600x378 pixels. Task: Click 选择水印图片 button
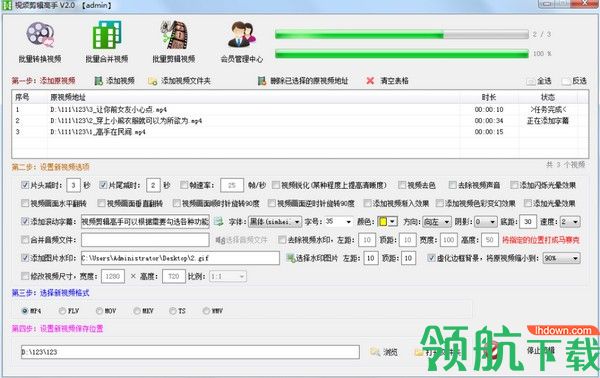point(312,258)
